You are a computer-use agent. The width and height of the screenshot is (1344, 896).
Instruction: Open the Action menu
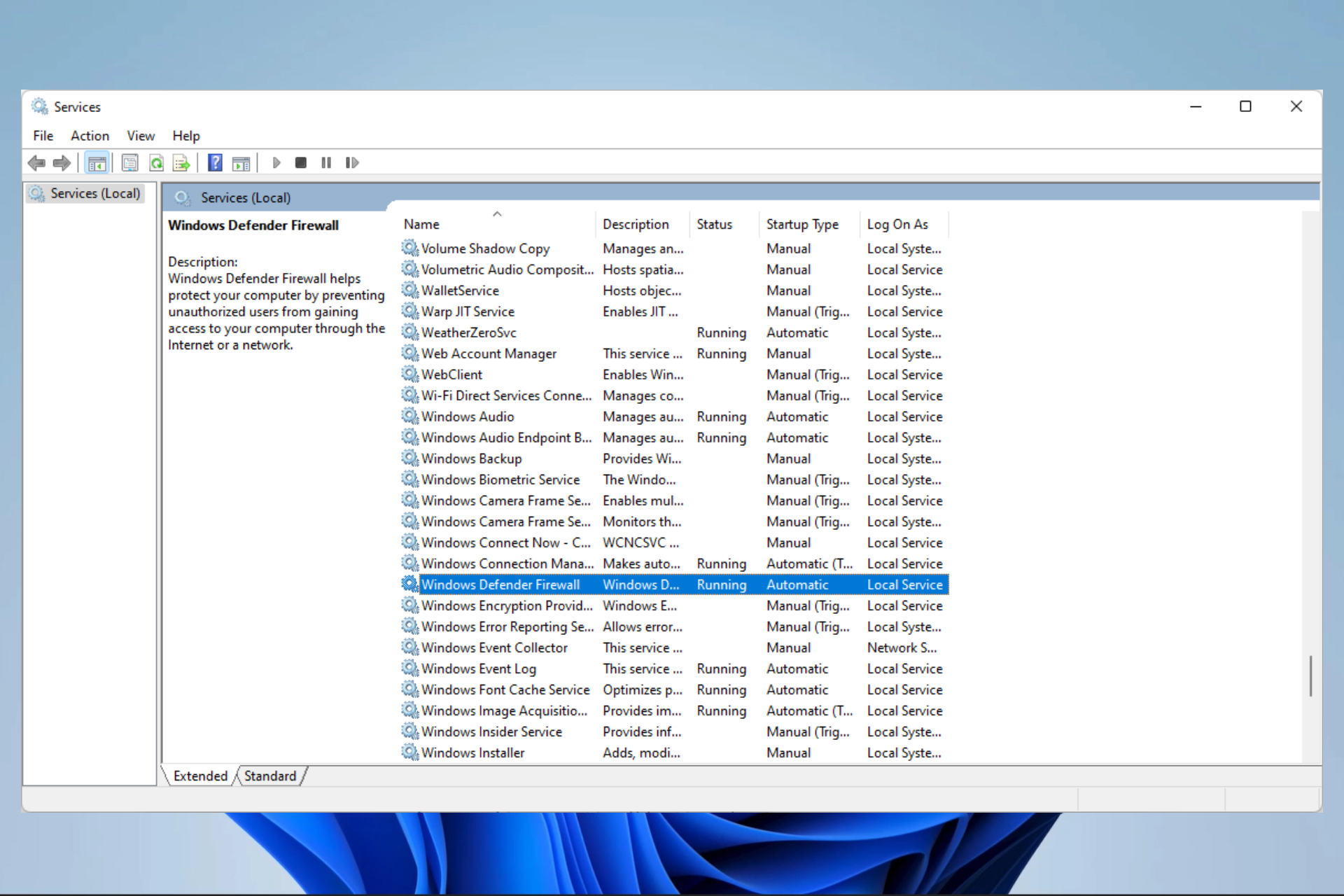[90, 136]
